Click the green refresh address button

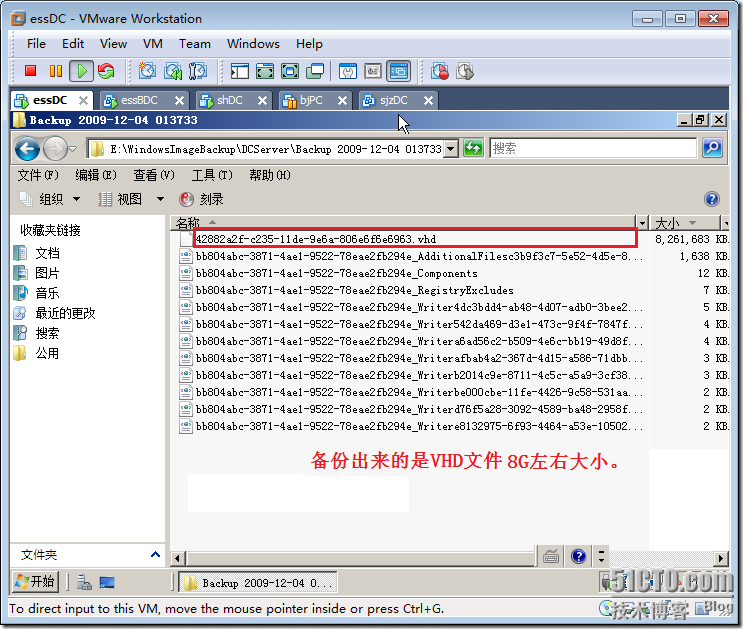473,148
